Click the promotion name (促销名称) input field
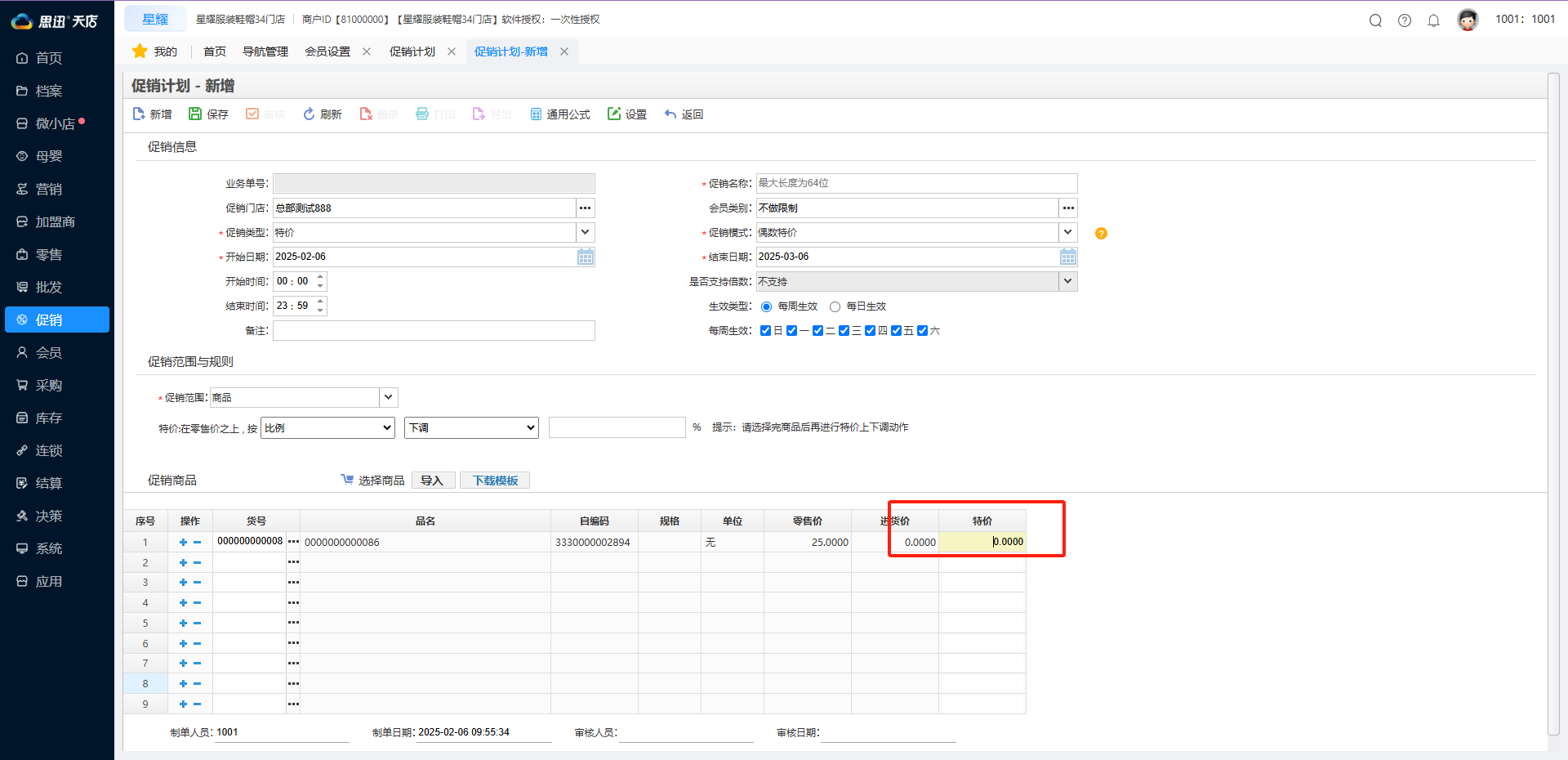 point(915,183)
